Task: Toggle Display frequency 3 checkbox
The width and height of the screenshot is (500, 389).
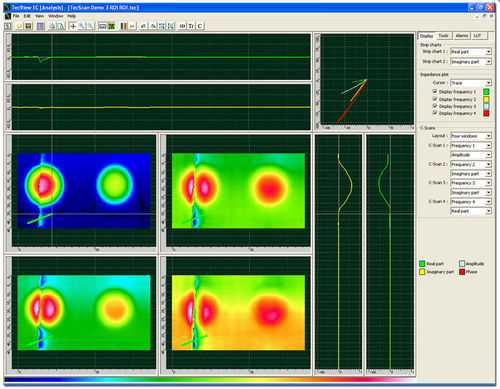Action: (x=435, y=106)
